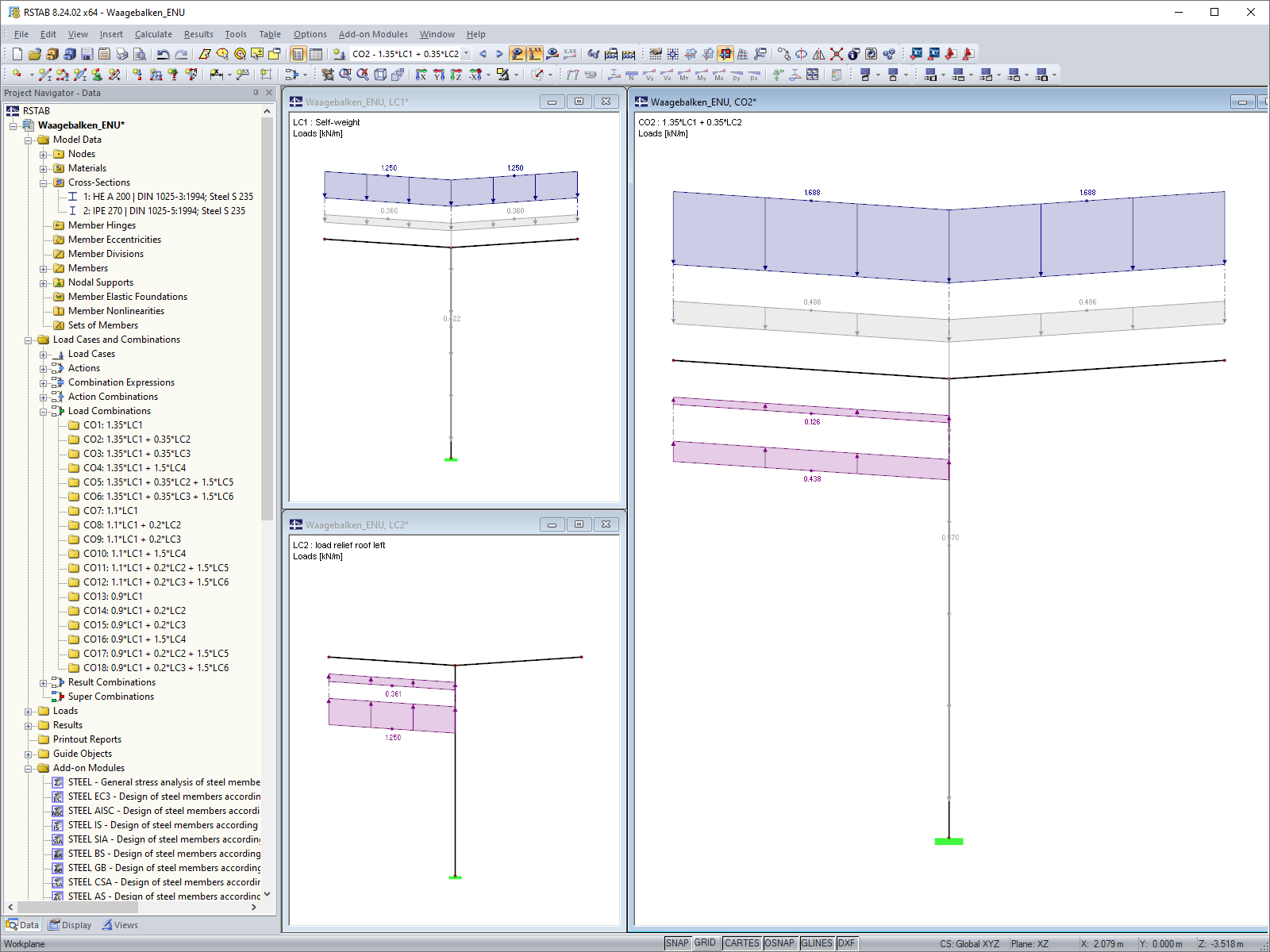Display Vz shear force results
1270x952 pixels.
(668, 75)
